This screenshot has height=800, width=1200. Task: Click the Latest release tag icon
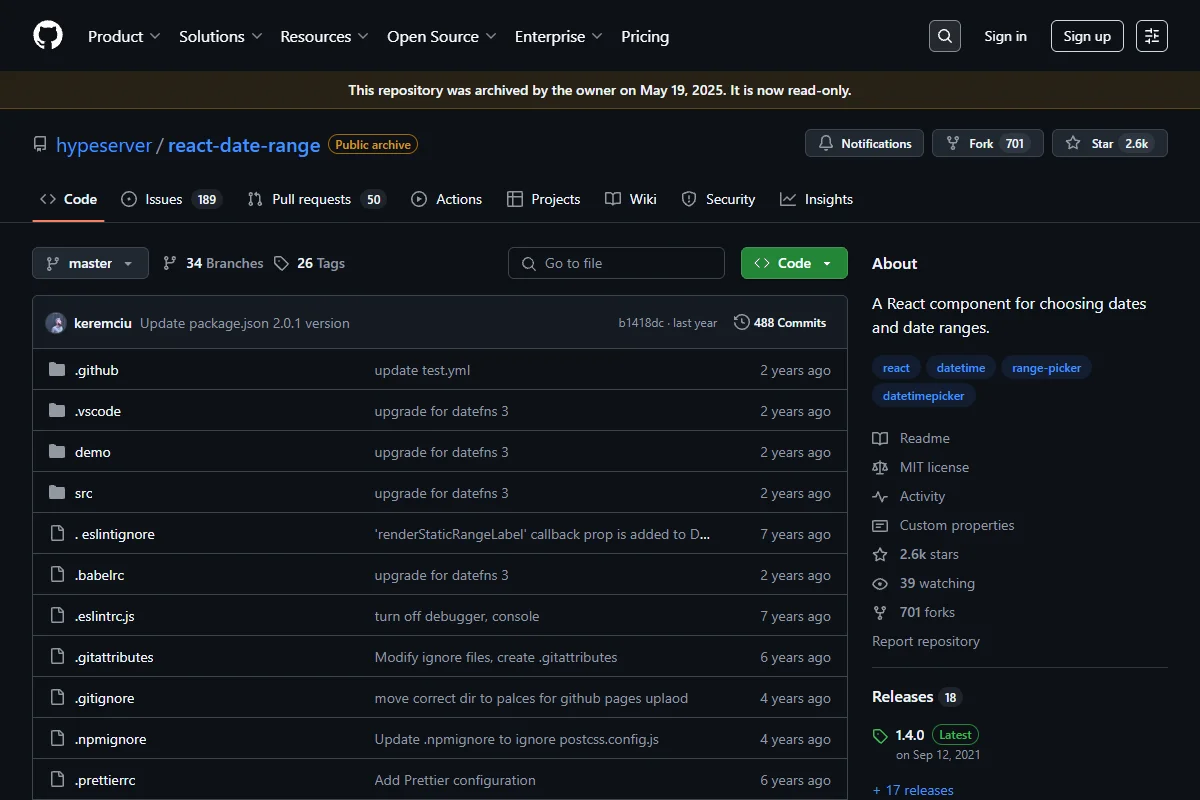(x=880, y=735)
